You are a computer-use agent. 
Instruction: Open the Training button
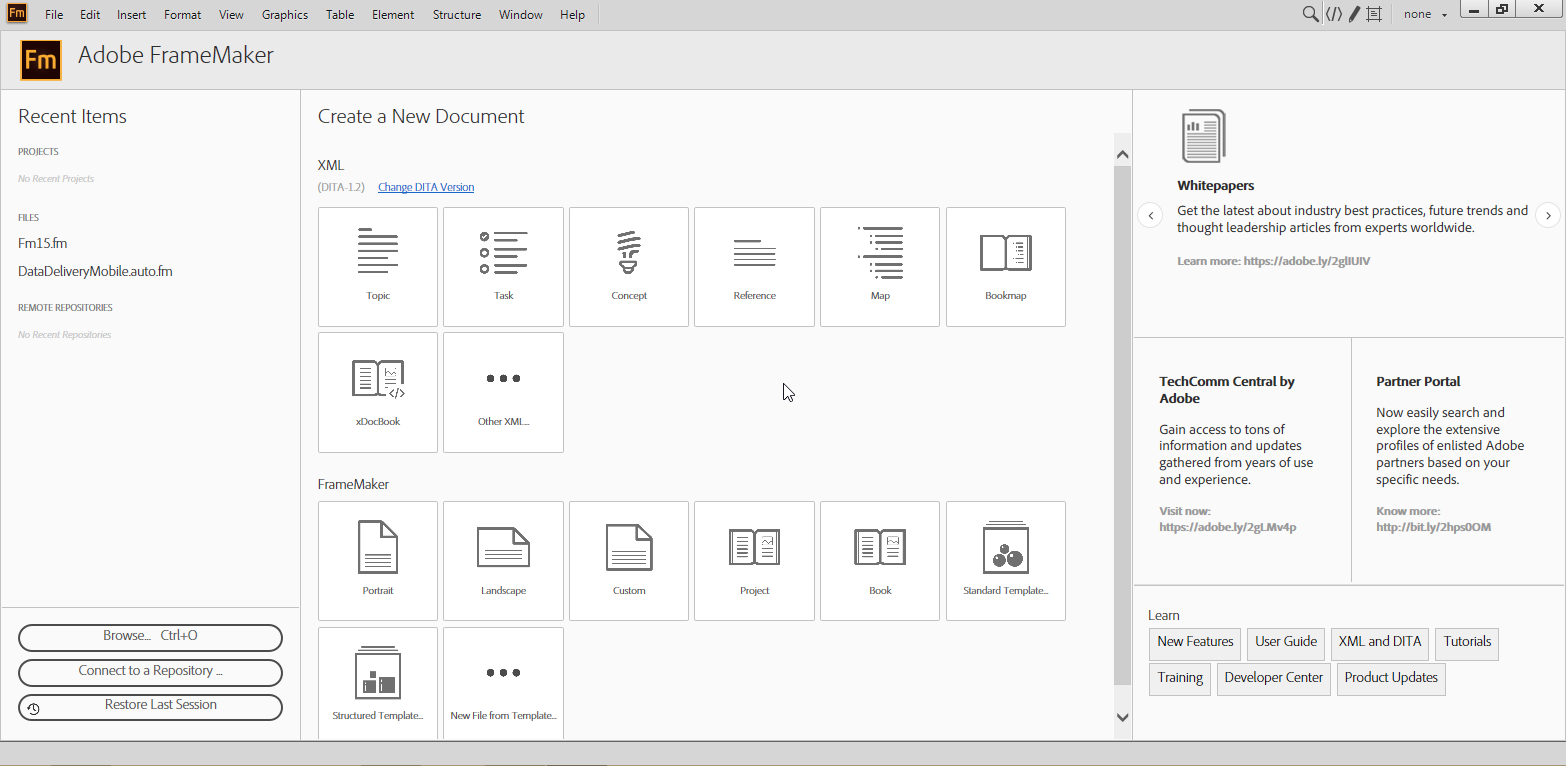point(1180,679)
